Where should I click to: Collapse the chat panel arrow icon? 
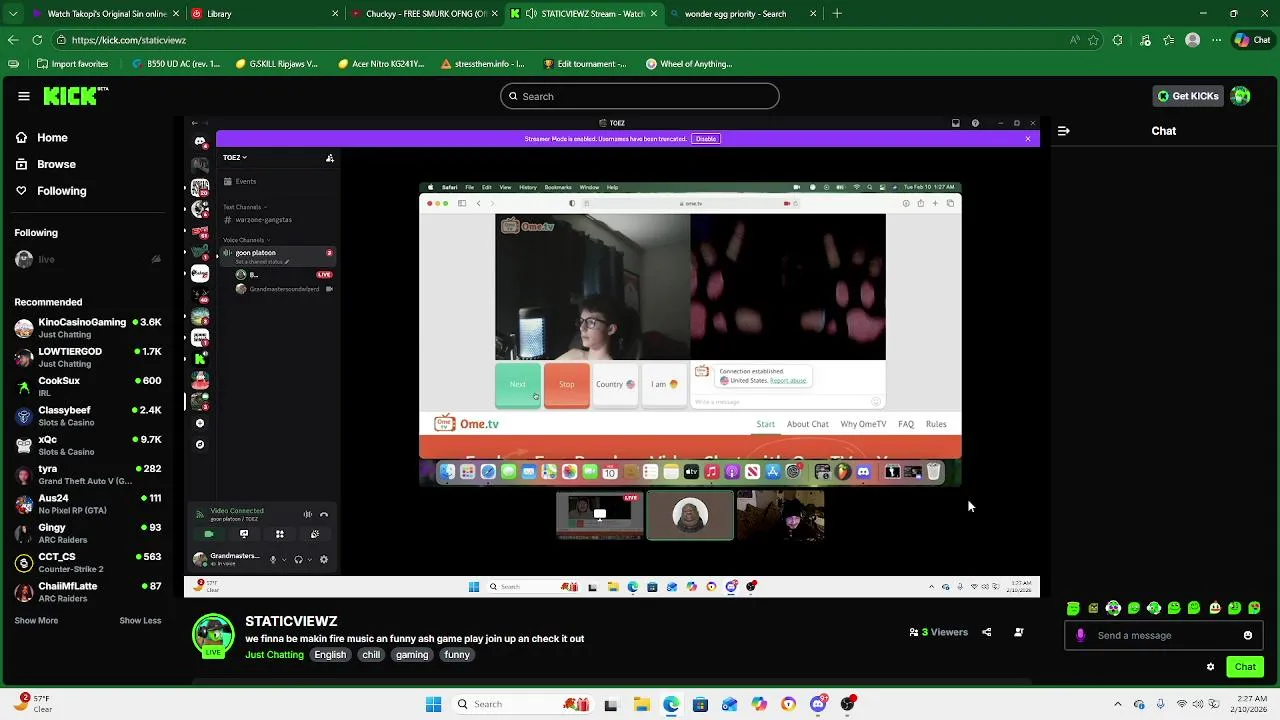pyautogui.click(x=1063, y=131)
